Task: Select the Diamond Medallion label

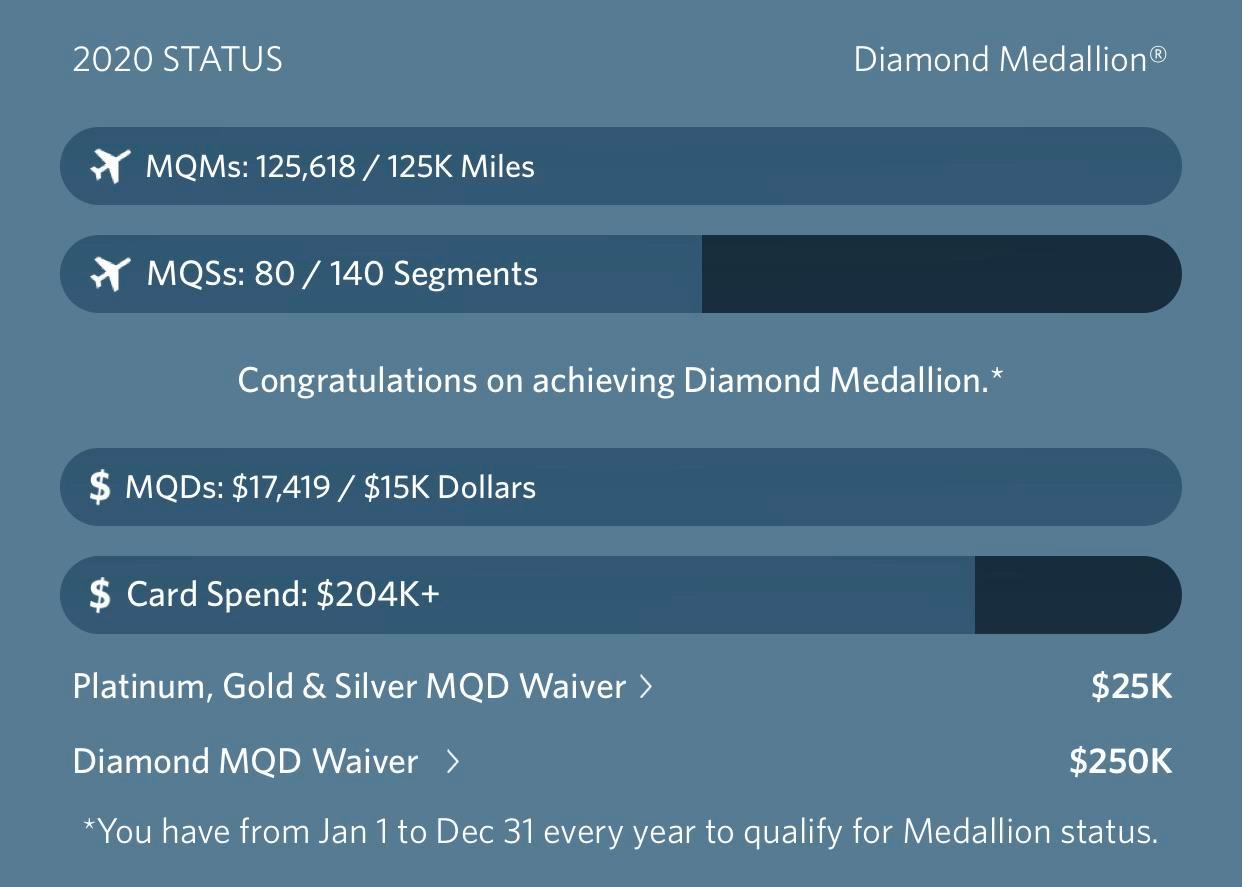Action: 1010,59
